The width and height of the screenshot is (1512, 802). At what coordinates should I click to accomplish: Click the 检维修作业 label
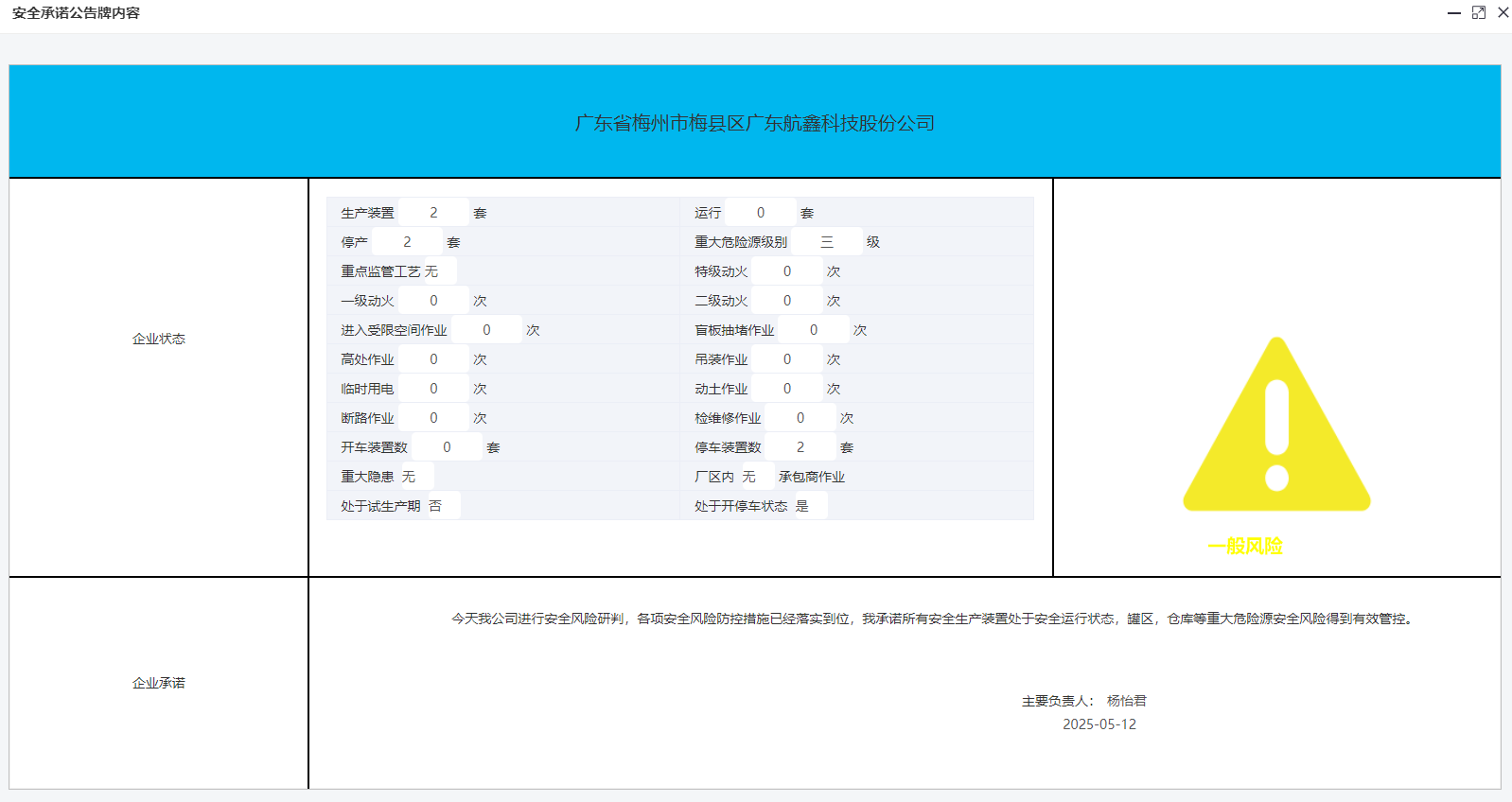(728, 418)
